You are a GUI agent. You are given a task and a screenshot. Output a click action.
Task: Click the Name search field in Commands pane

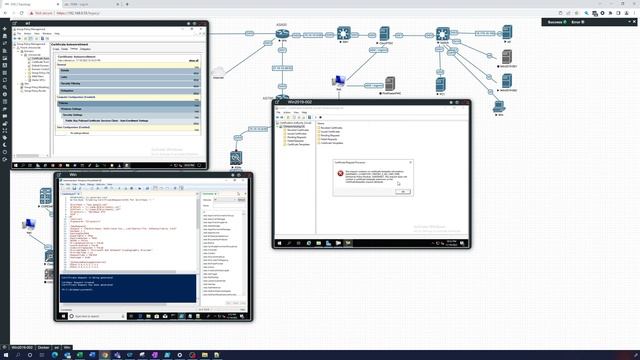pyautogui.click(x=229, y=206)
